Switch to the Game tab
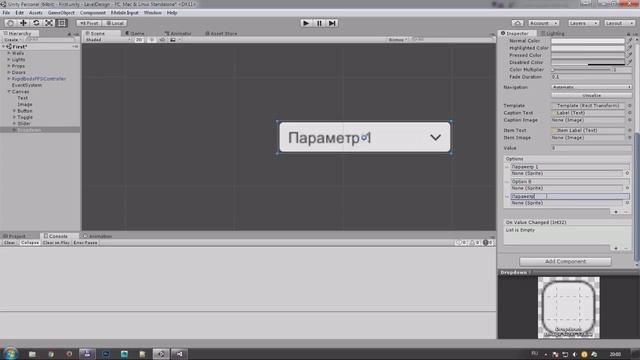640x360 pixels. click(x=135, y=33)
